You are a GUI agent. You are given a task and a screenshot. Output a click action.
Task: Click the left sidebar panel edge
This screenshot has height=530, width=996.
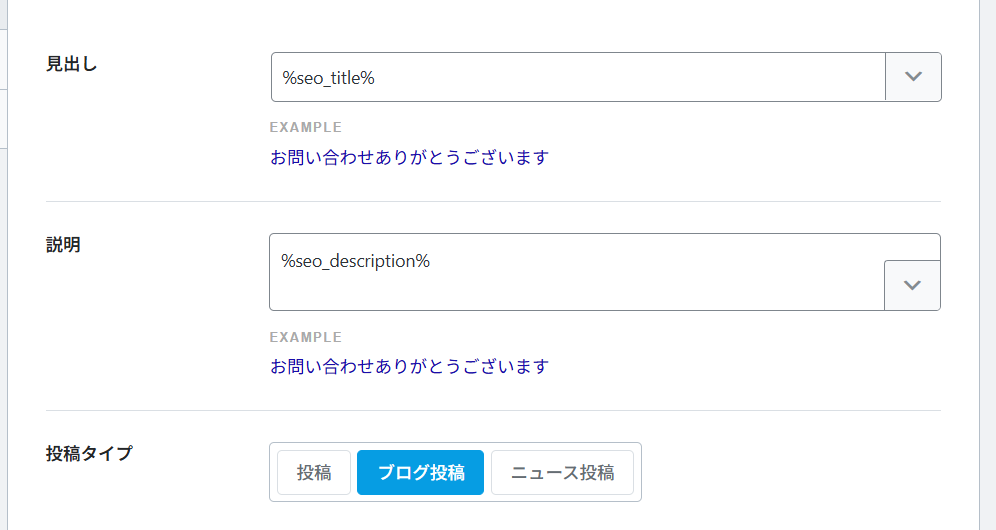coord(5,265)
